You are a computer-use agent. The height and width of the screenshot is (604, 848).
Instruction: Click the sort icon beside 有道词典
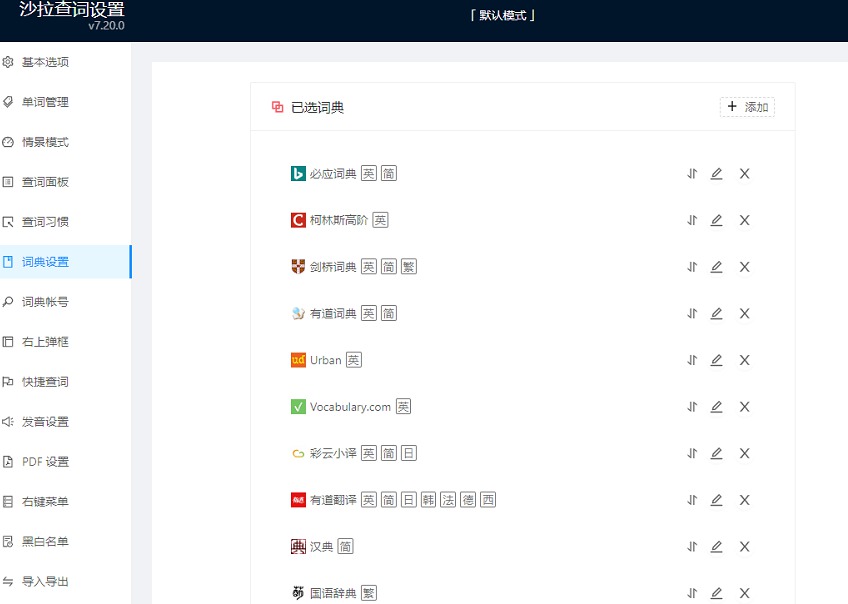[692, 313]
